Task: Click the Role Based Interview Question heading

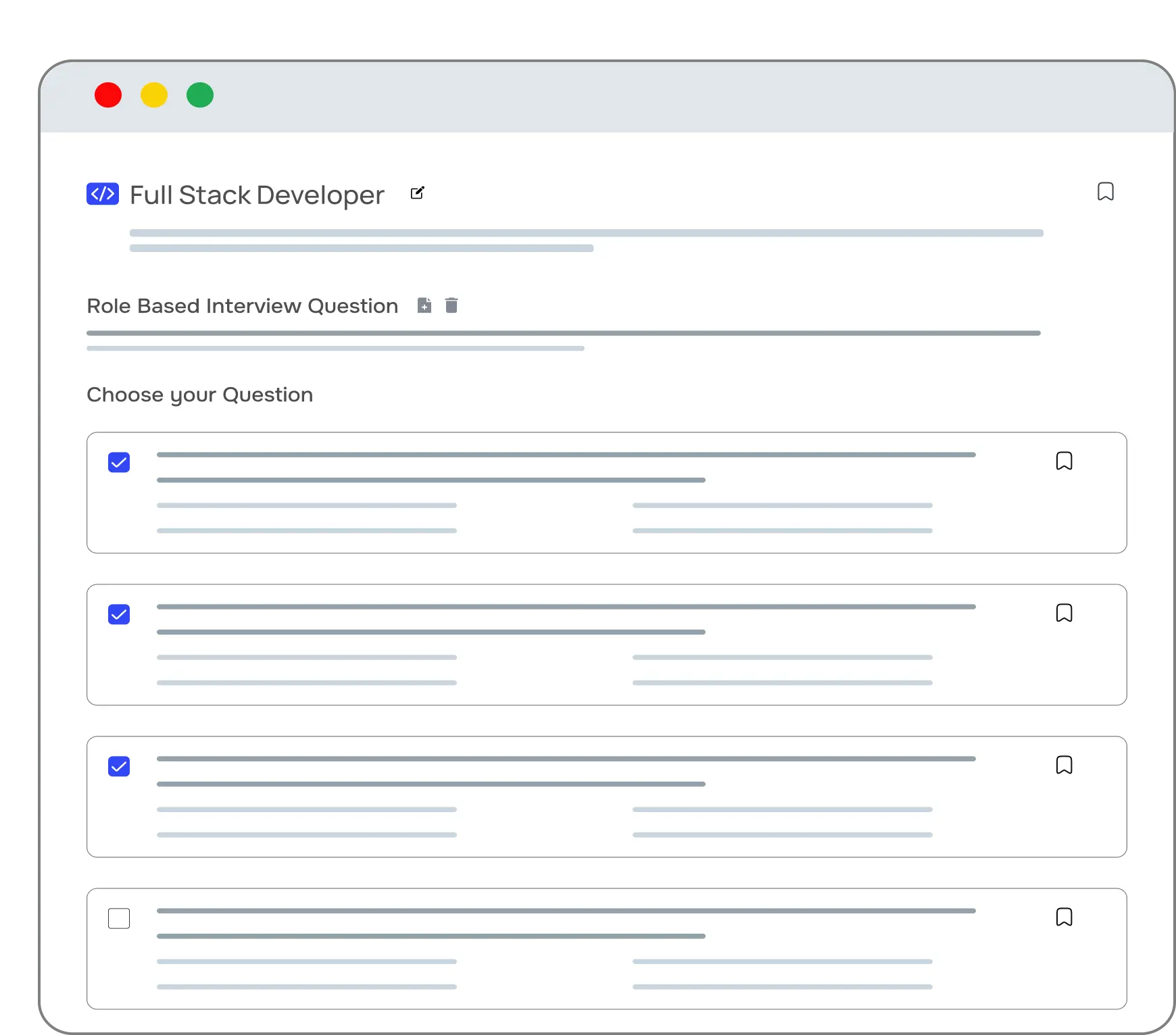Action: (242, 306)
